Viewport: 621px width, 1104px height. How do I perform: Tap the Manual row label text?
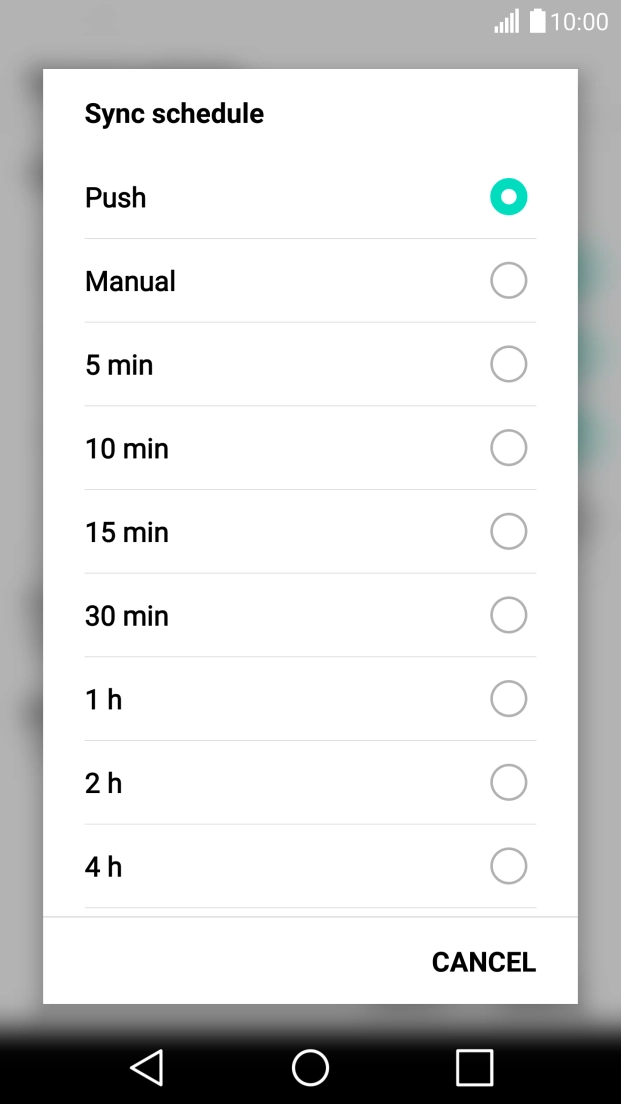(x=130, y=281)
